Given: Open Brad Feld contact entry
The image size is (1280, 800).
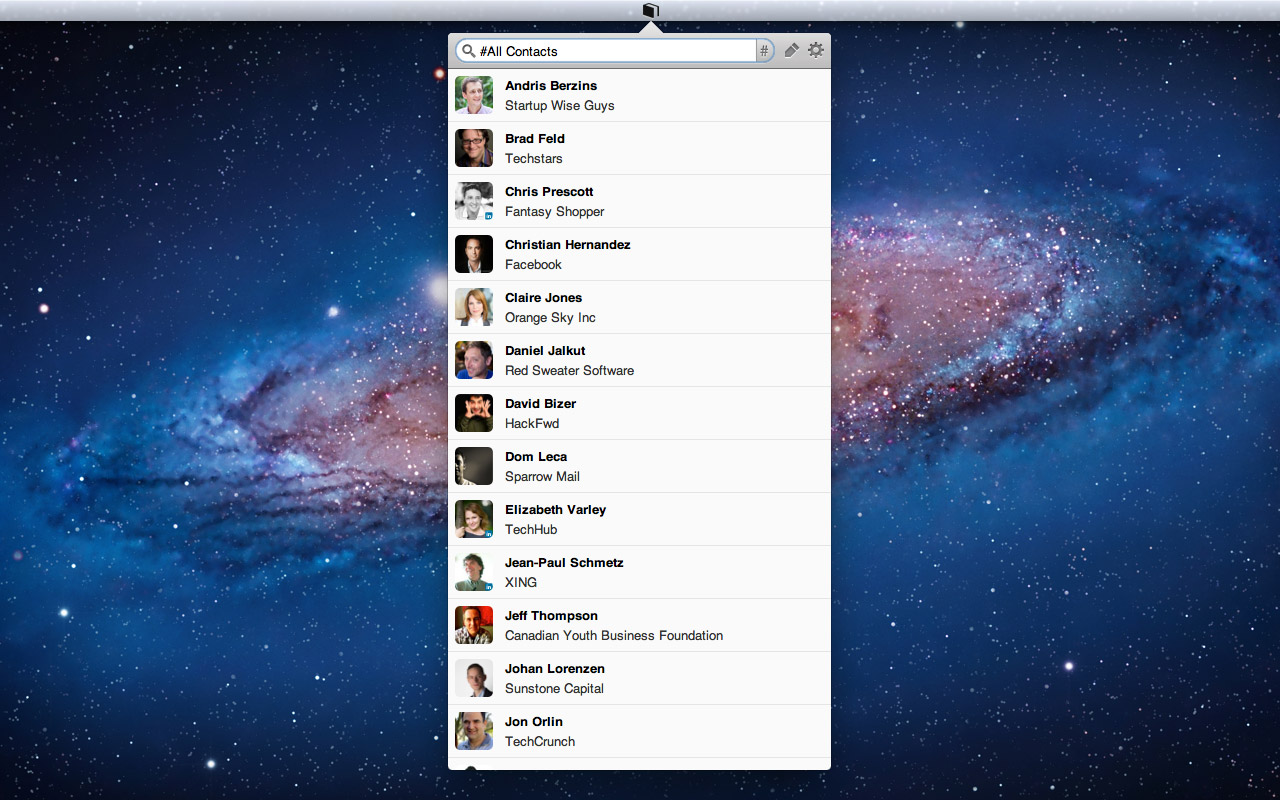Looking at the screenshot, I should [639, 148].
